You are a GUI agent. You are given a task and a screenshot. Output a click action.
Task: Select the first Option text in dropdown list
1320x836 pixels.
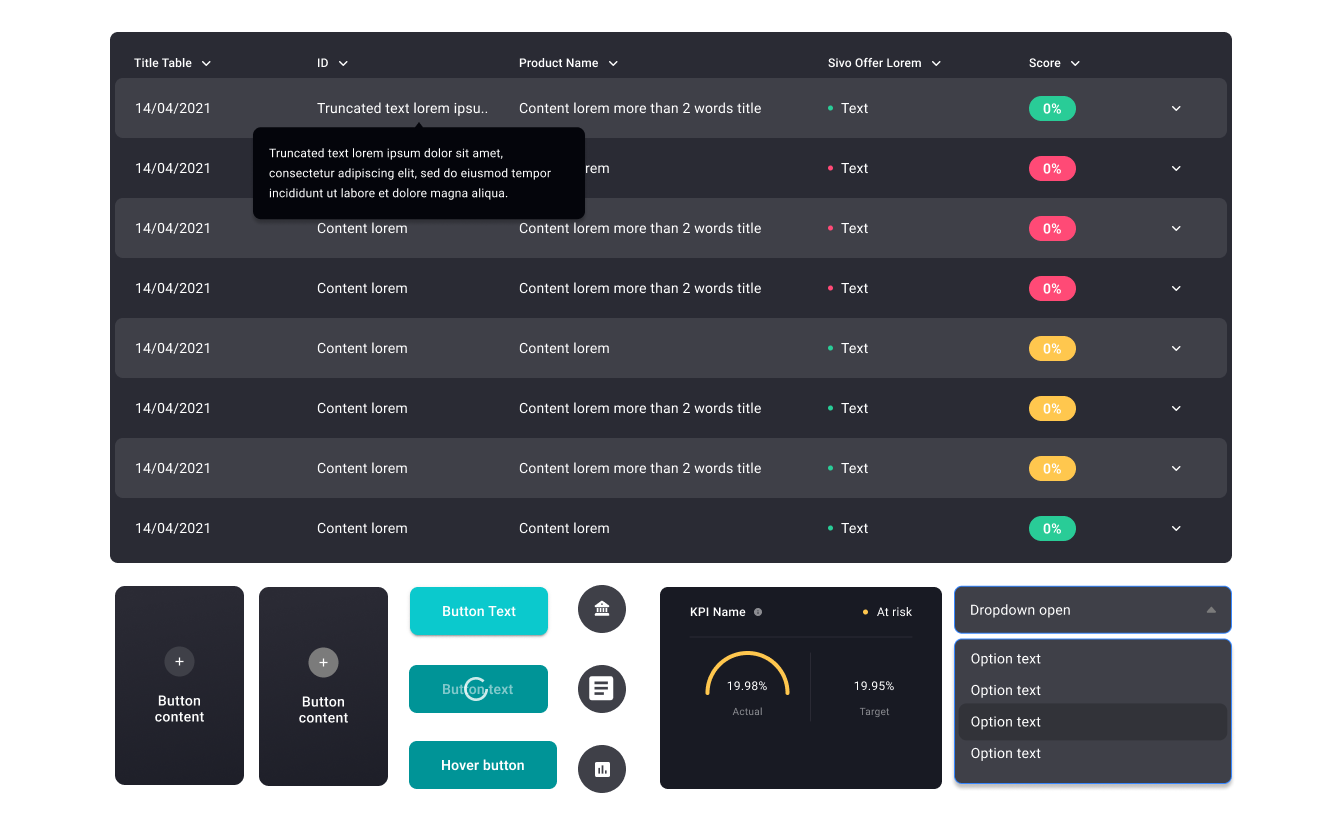click(x=1005, y=659)
